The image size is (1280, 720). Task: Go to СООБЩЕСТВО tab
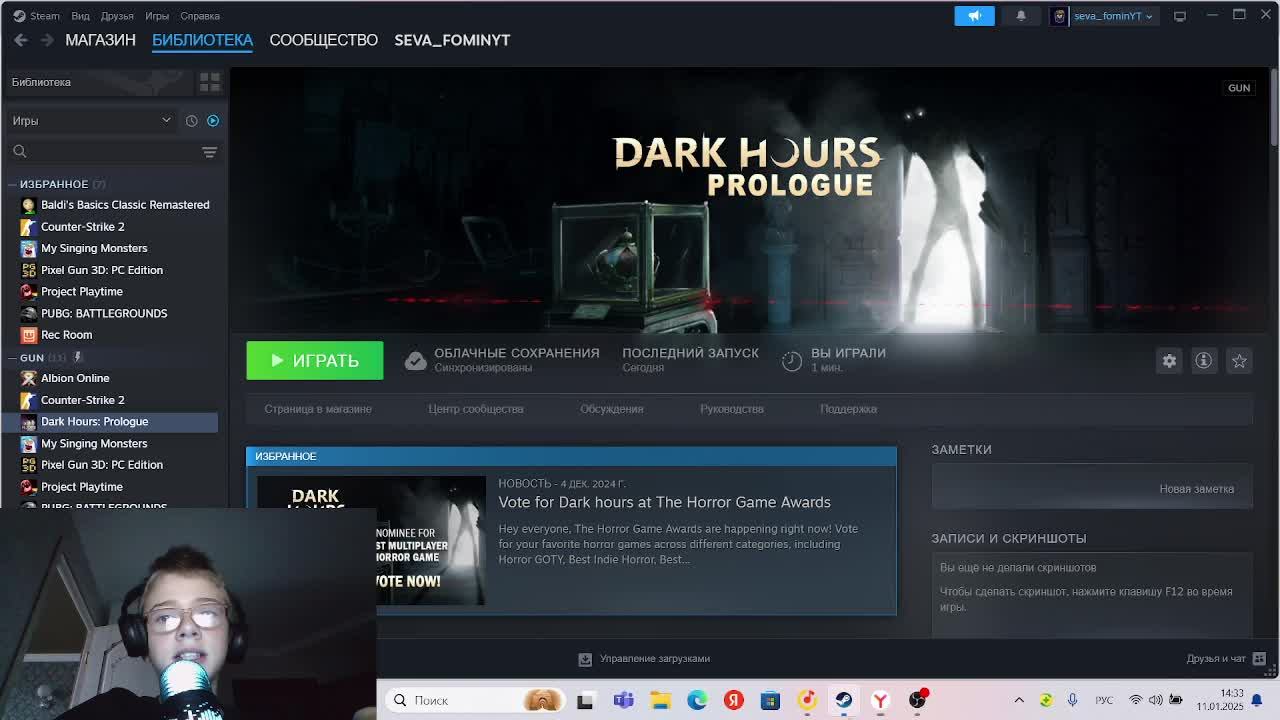coord(323,40)
